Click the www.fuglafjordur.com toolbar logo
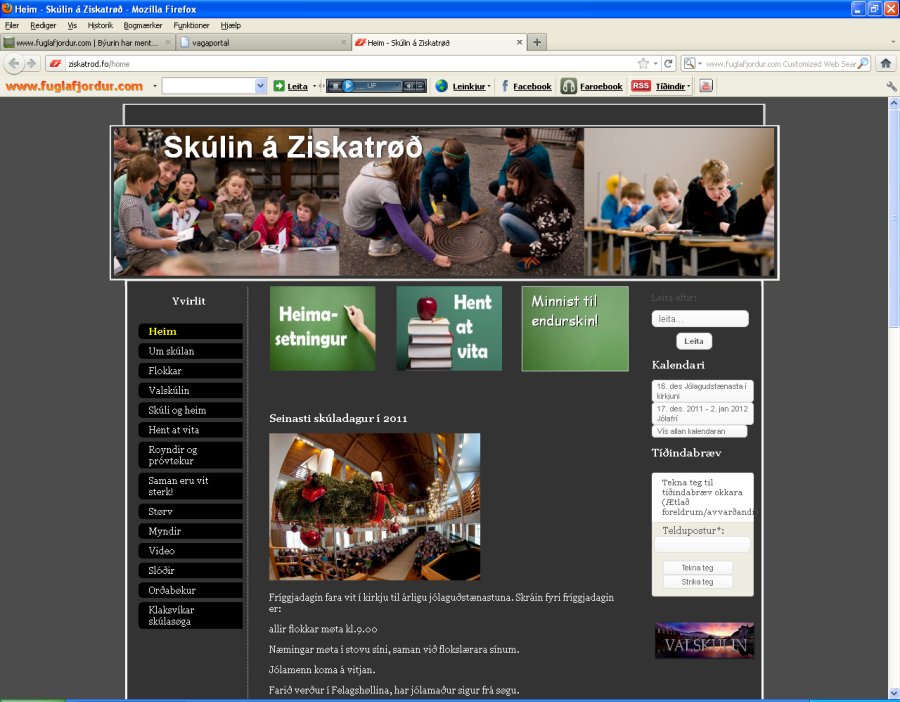The image size is (900, 702). 74,86
